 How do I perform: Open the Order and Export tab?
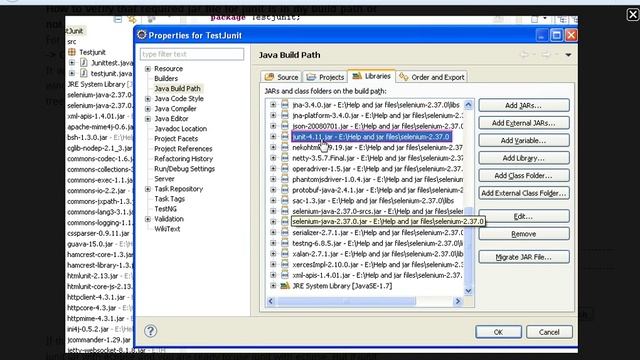point(432,77)
